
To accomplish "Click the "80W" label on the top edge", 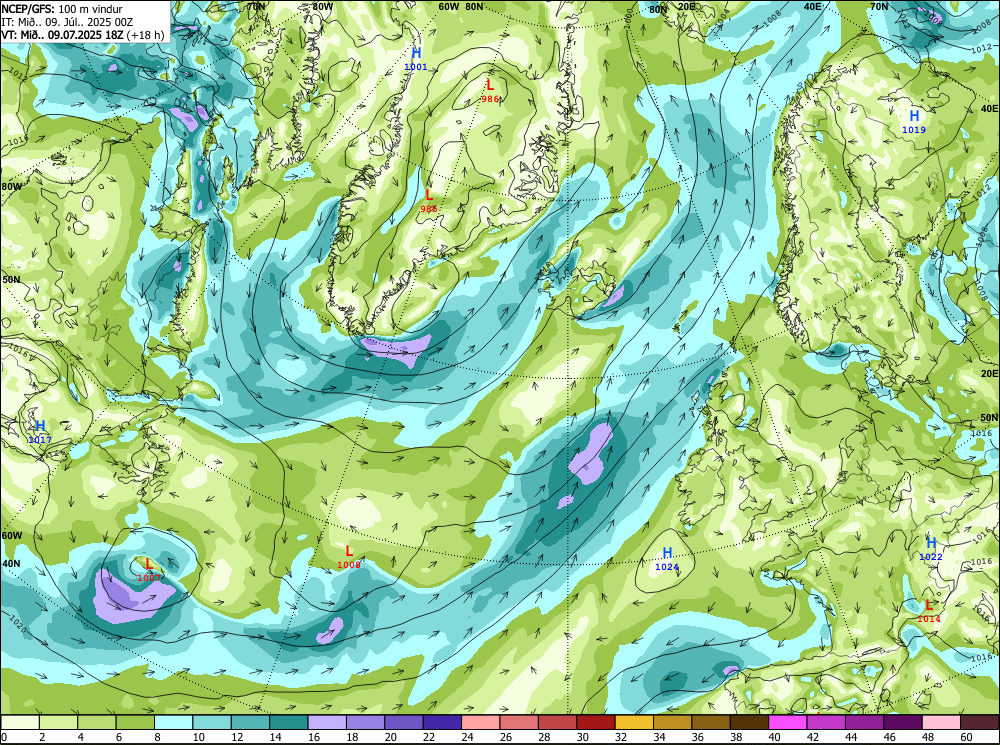I will [323, 6].
